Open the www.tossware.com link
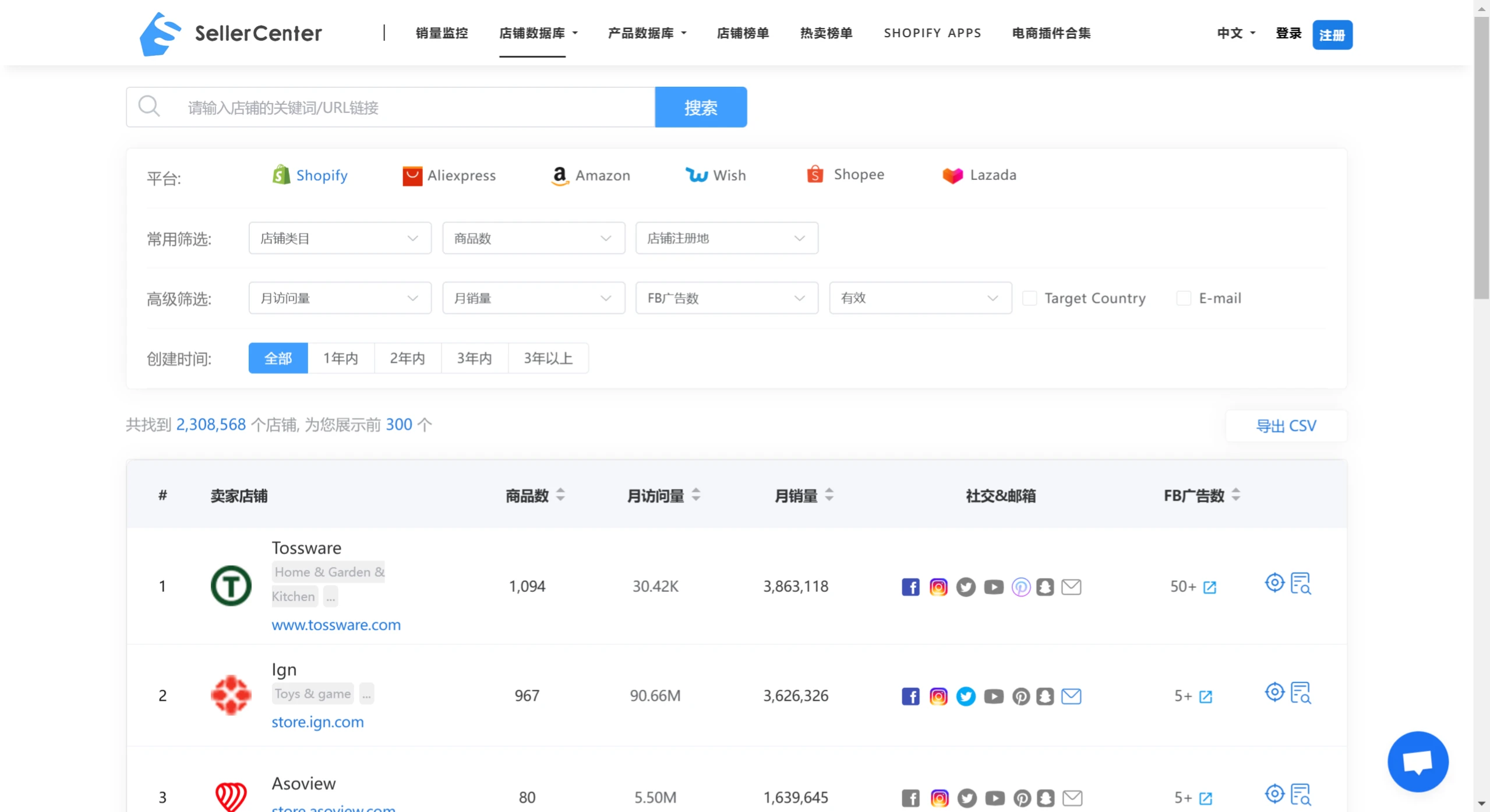Image resolution: width=1490 pixels, height=812 pixels. click(336, 625)
